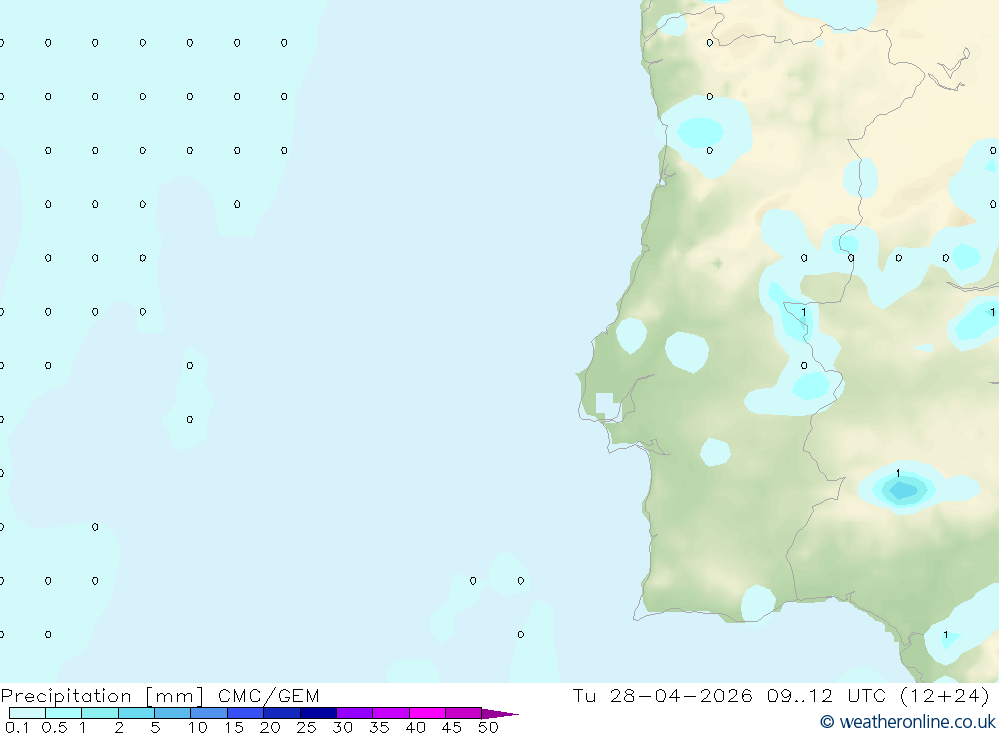Select the 20–25 mm legend color swatch
This screenshot has height=733, width=1000.
click(x=282, y=713)
